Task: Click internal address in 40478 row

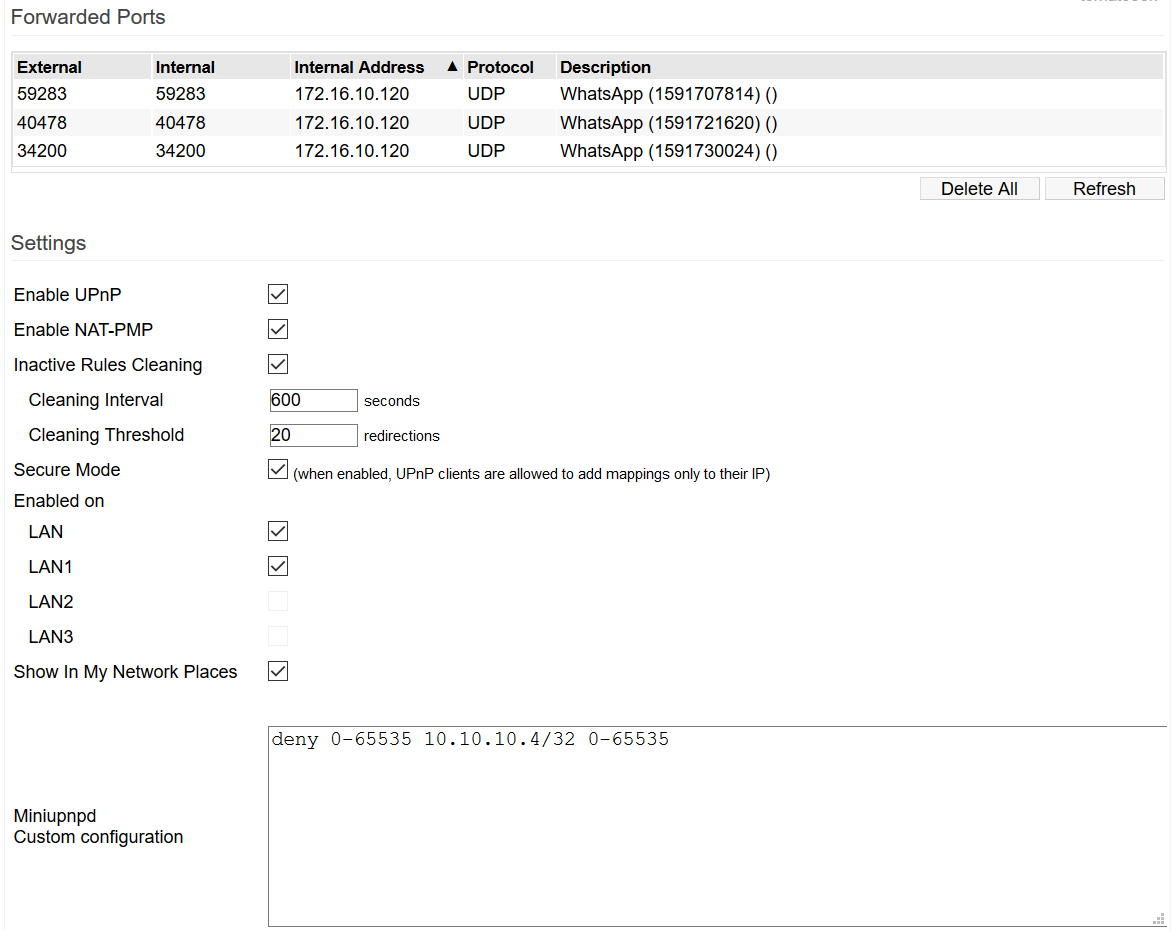Action: [352, 122]
